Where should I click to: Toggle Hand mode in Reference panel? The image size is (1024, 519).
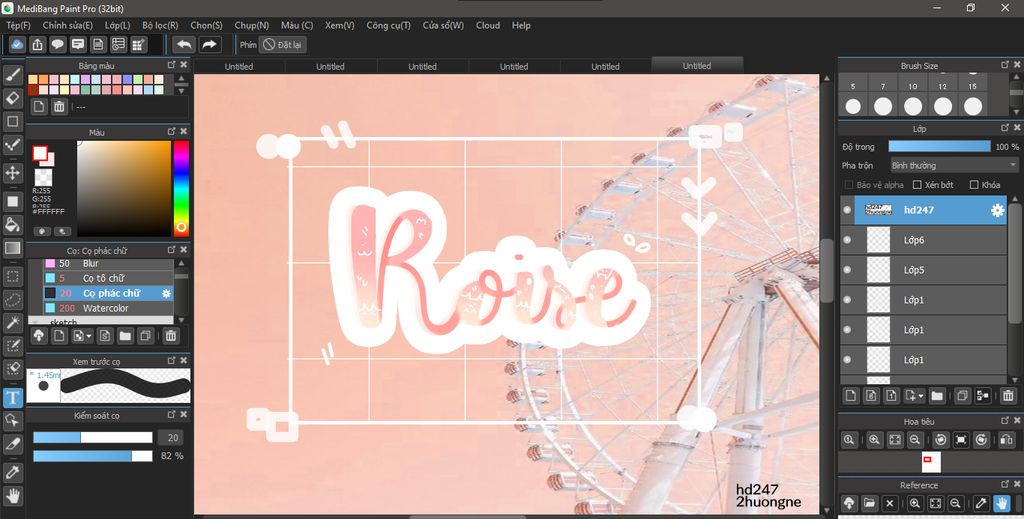[x=1000, y=503]
